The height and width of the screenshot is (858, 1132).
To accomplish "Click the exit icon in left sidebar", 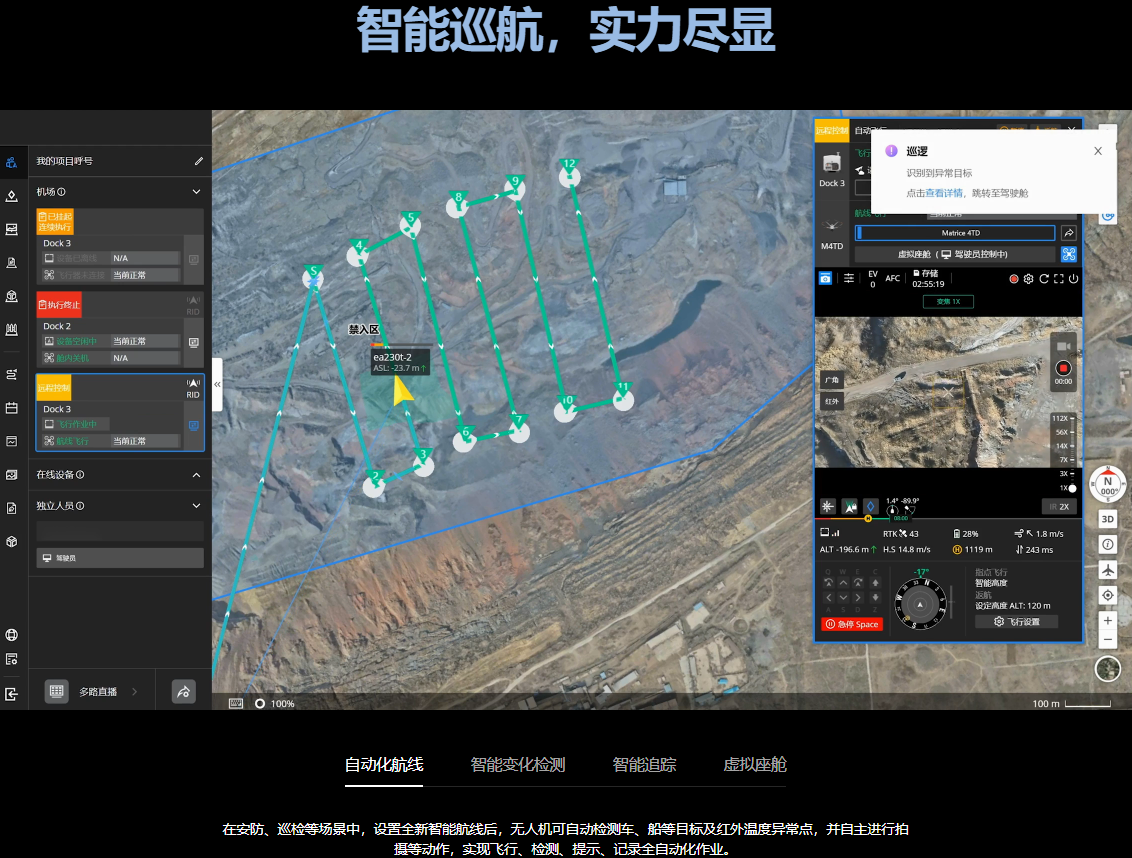I will point(11,693).
